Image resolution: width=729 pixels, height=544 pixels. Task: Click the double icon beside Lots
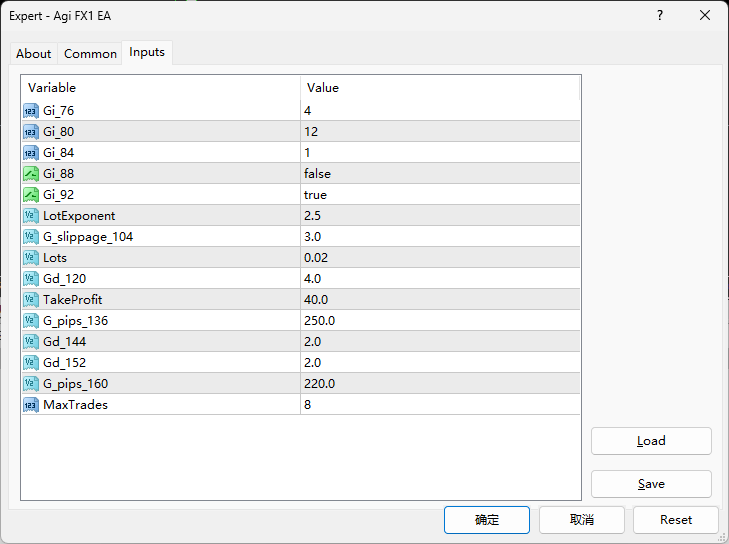pyautogui.click(x=31, y=258)
